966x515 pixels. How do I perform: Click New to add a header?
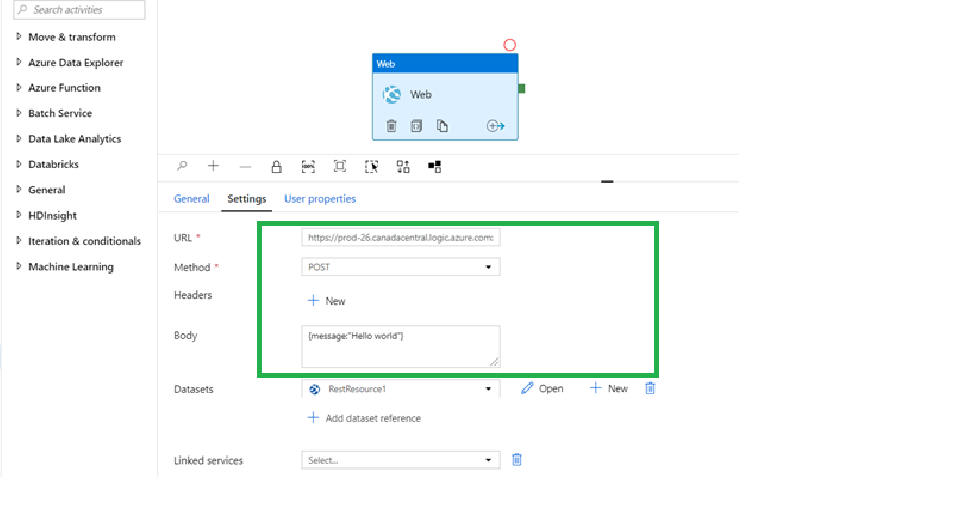pyautogui.click(x=327, y=301)
